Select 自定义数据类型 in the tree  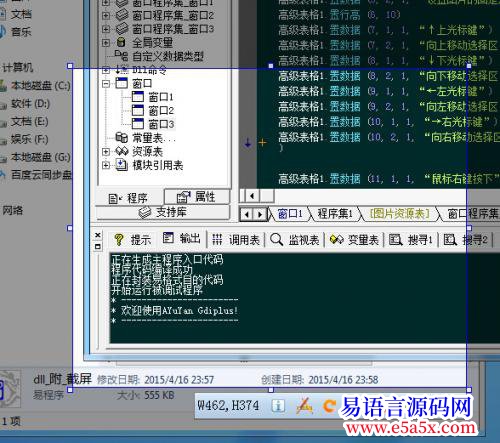click(x=168, y=56)
